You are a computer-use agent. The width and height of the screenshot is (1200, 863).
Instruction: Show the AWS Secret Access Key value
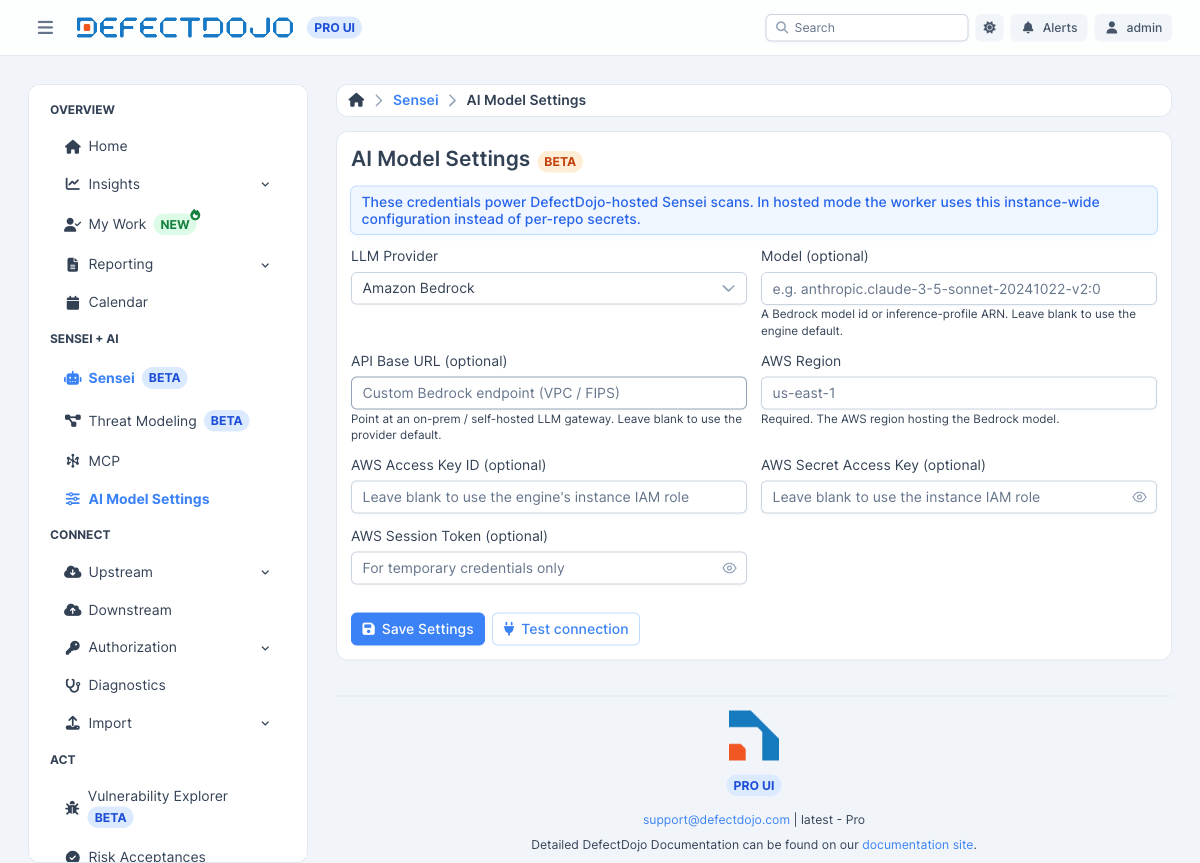pos(1139,497)
